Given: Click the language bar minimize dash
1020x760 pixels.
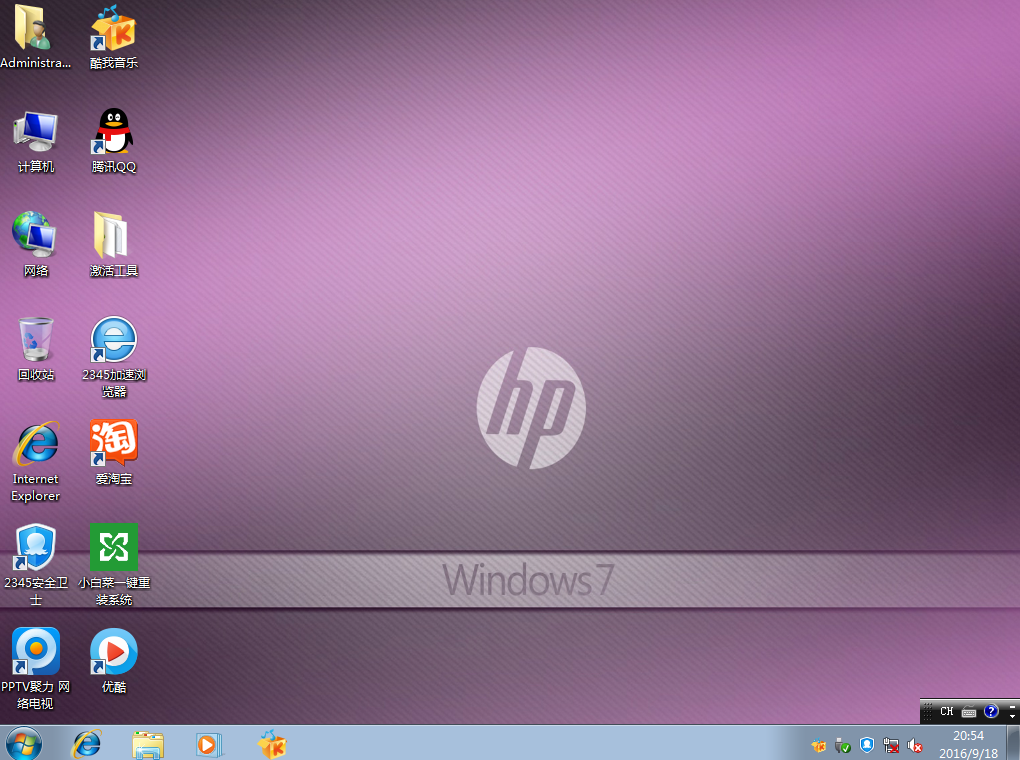Looking at the screenshot, I should click(x=1012, y=707).
